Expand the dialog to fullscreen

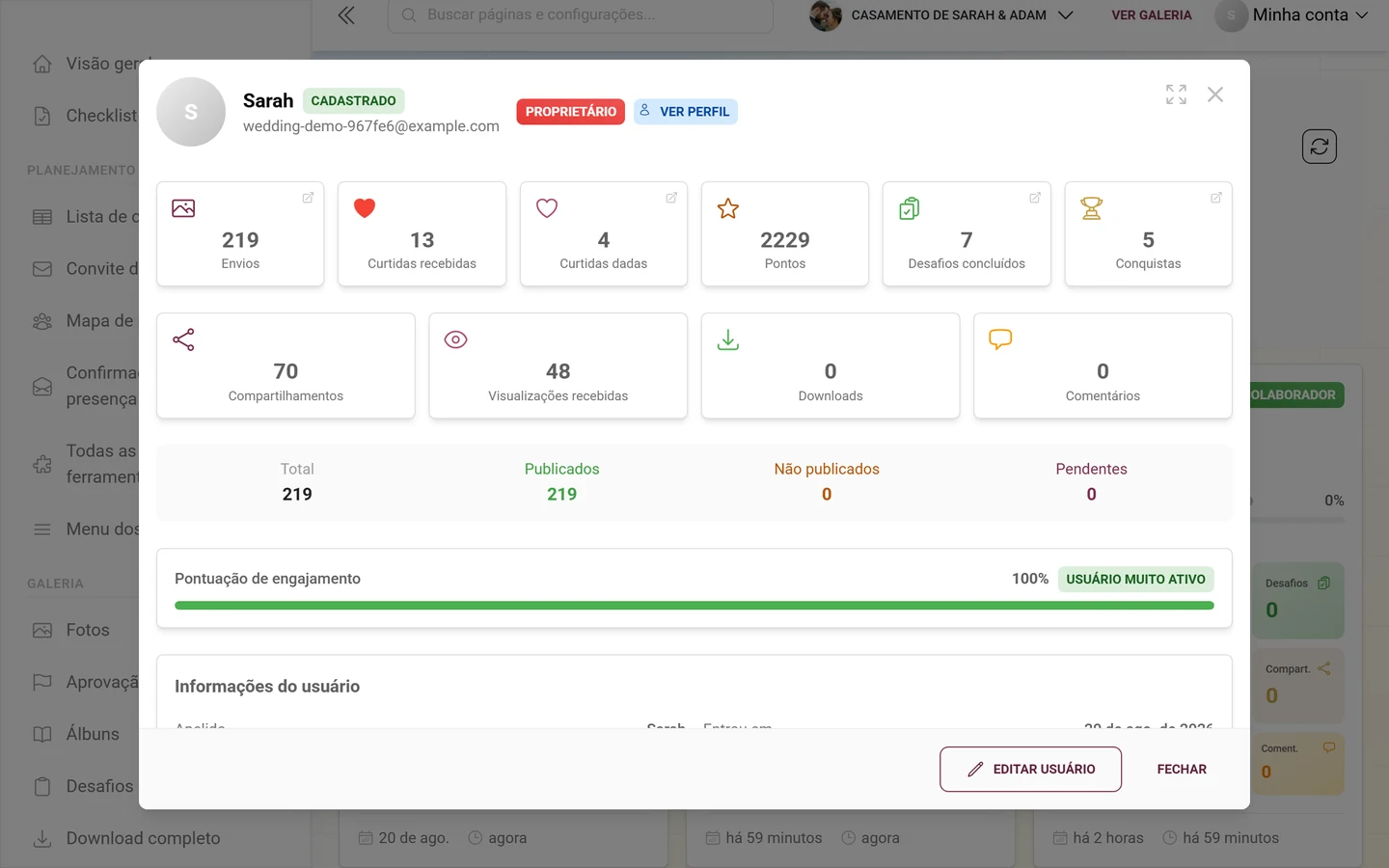(x=1176, y=95)
